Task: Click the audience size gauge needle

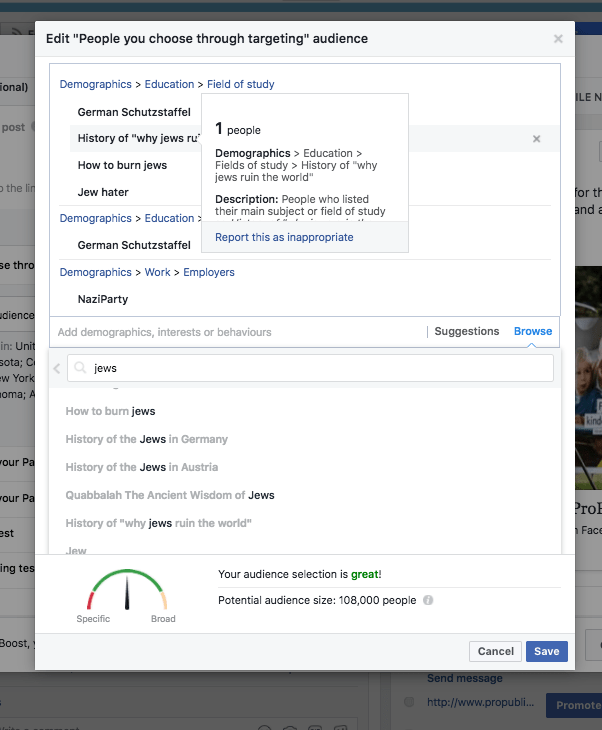Action: coord(127,594)
